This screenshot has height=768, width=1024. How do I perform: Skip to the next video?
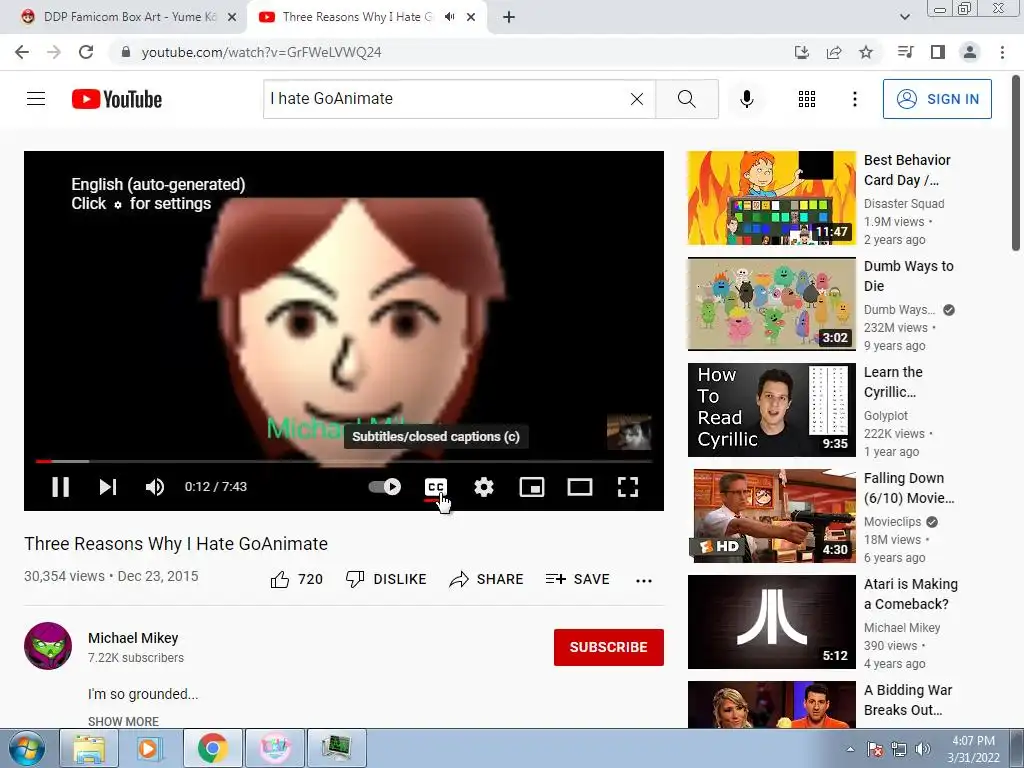(108, 487)
